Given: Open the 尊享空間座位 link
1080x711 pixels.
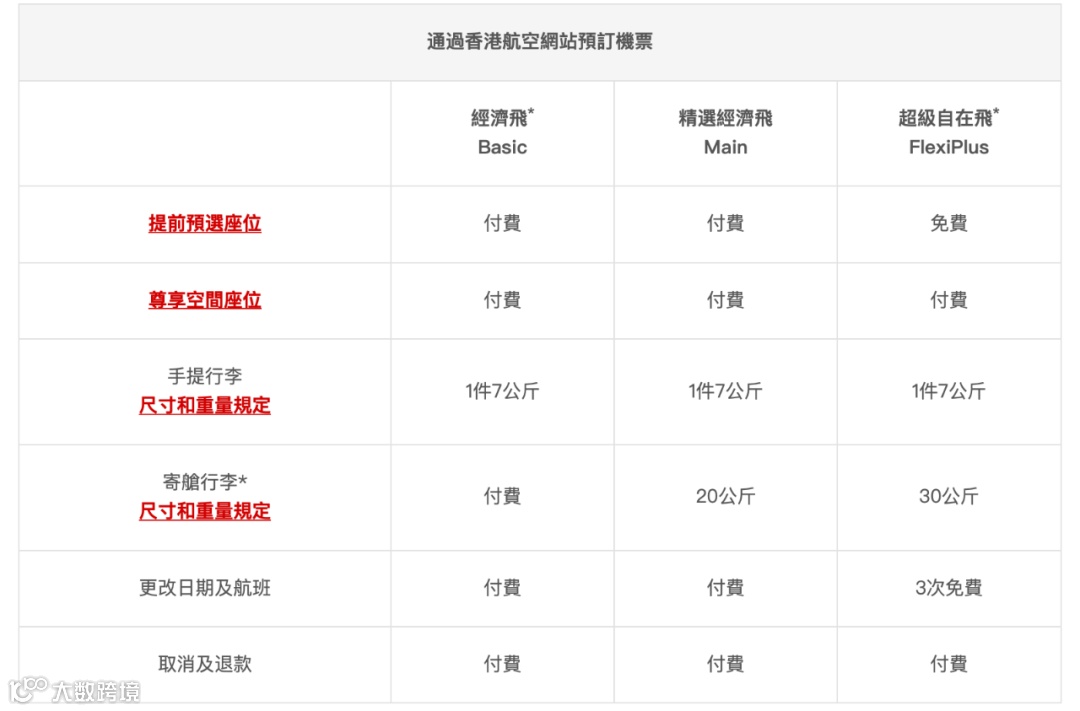Looking at the screenshot, I should pyautogui.click(x=205, y=300).
